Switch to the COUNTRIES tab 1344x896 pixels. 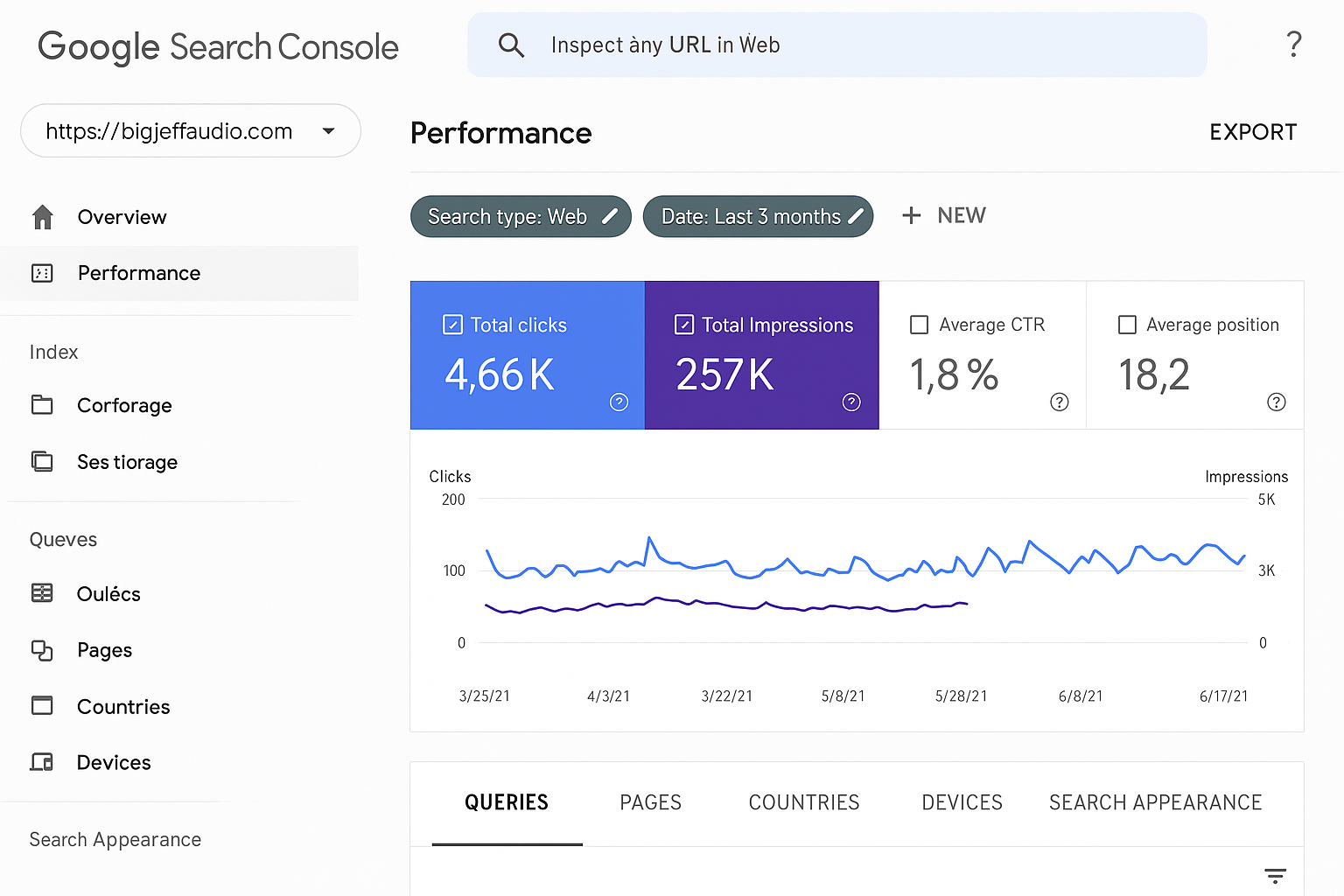coord(803,802)
